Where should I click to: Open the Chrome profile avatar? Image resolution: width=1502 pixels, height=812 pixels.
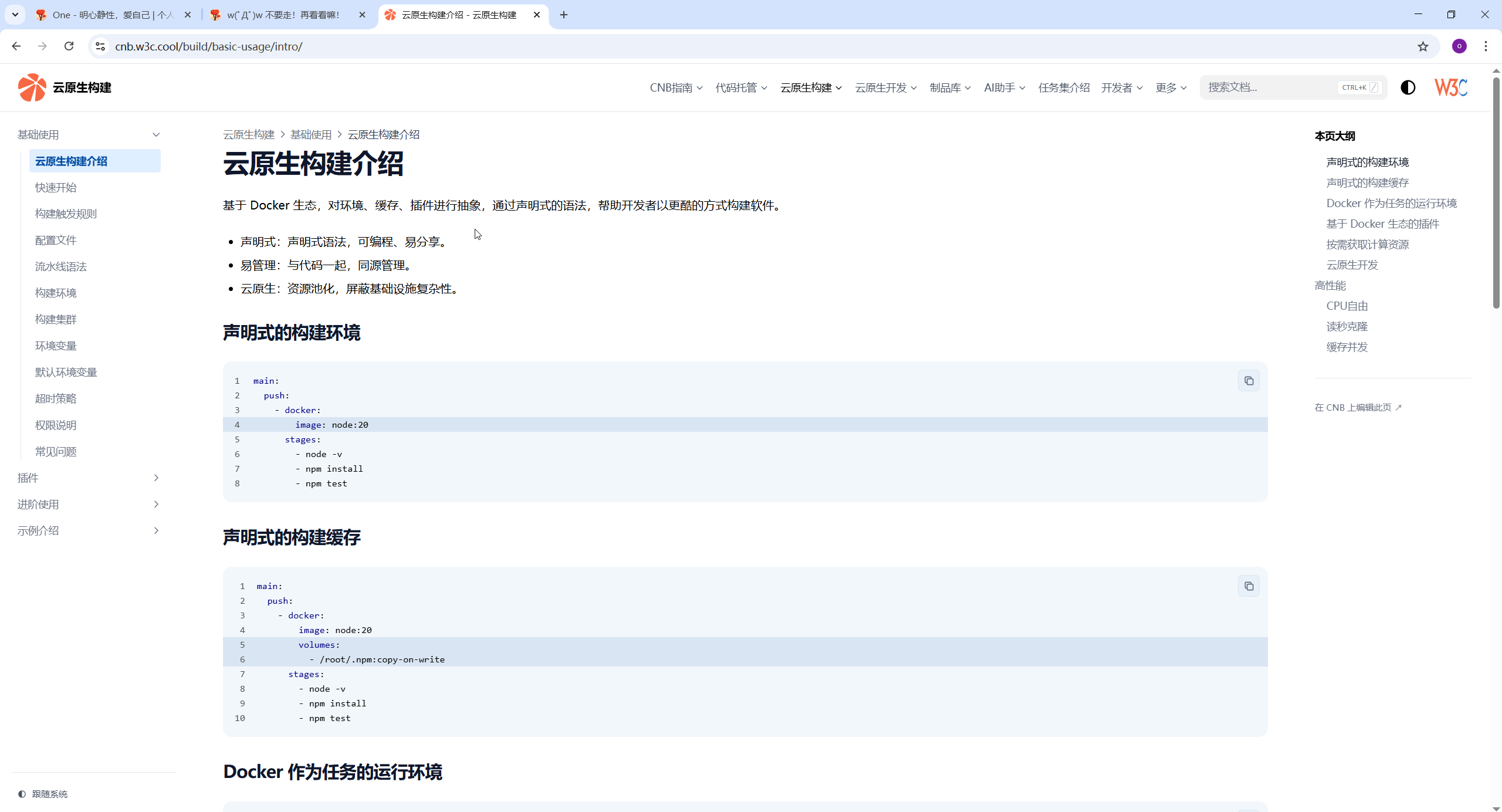coord(1459,46)
